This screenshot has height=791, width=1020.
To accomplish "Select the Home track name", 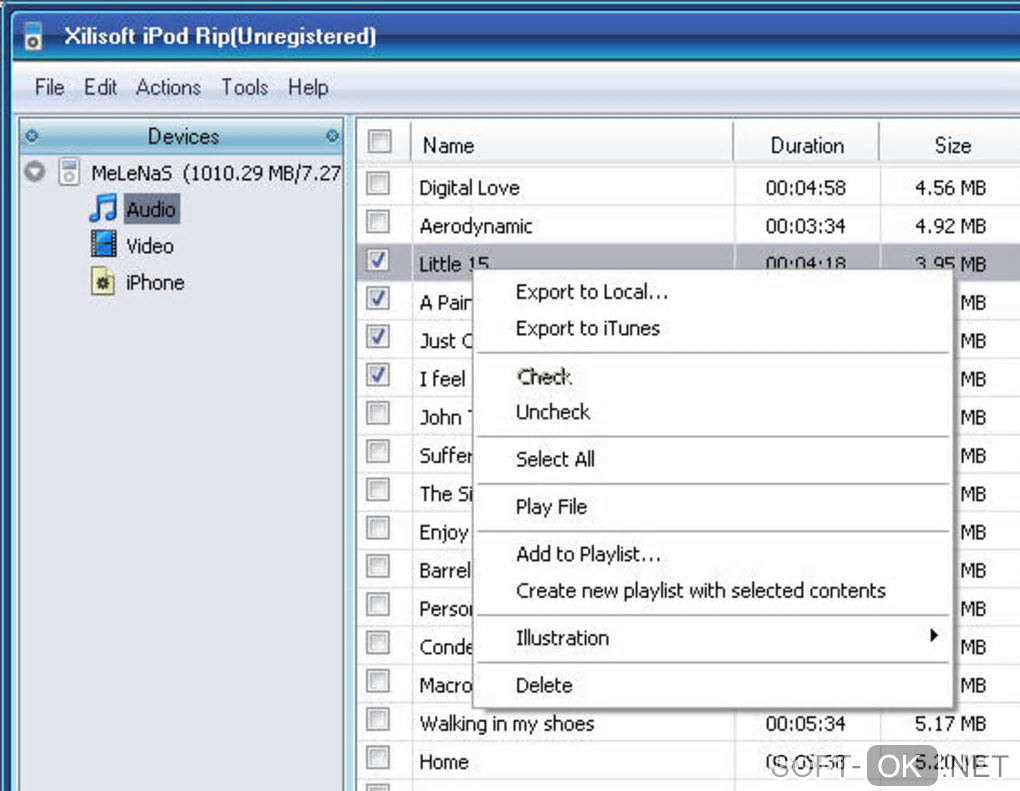I will click(444, 762).
